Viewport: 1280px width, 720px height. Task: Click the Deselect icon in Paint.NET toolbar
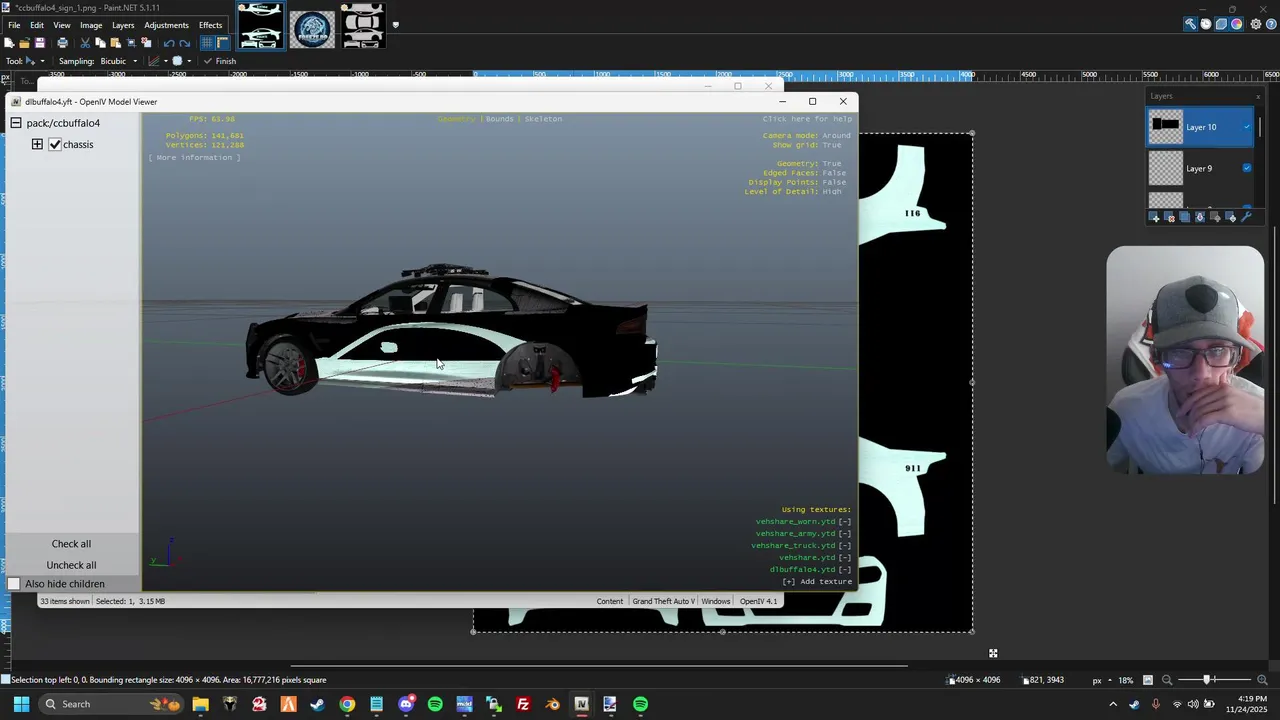coord(146,43)
